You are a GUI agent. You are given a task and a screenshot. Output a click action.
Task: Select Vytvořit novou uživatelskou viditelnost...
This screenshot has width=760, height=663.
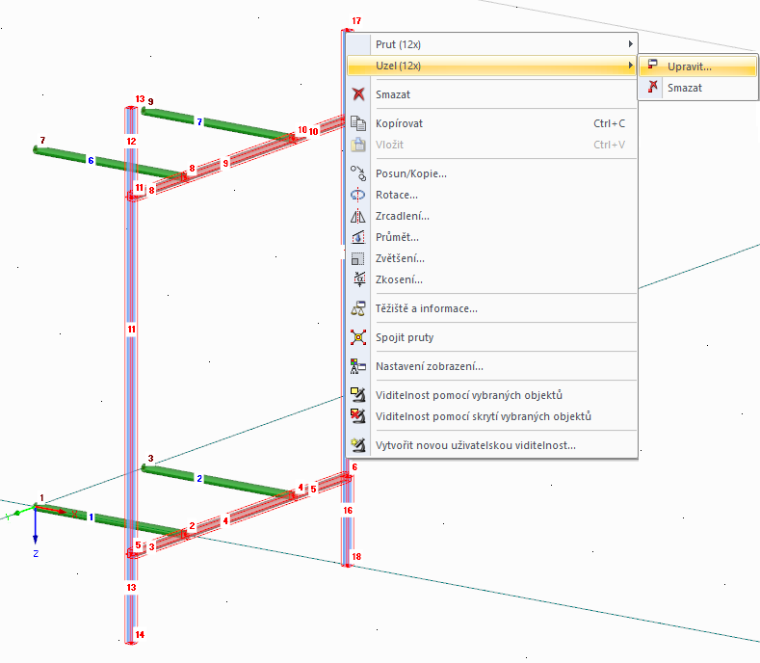point(491,445)
